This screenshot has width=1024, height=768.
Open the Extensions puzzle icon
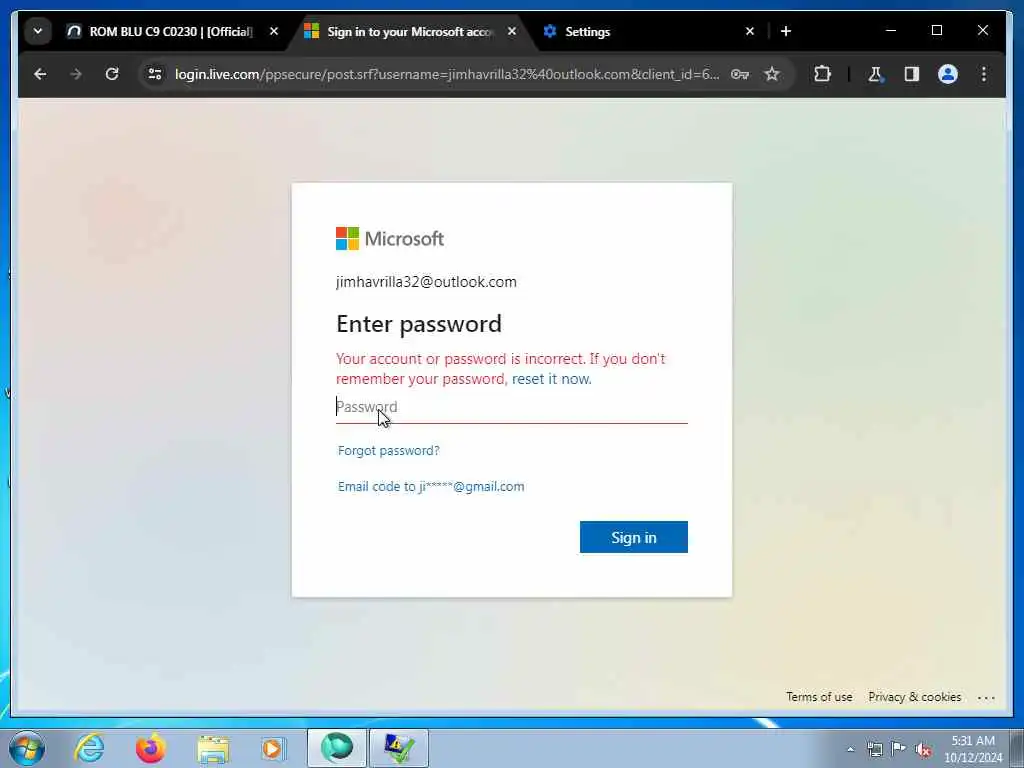coord(822,74)
